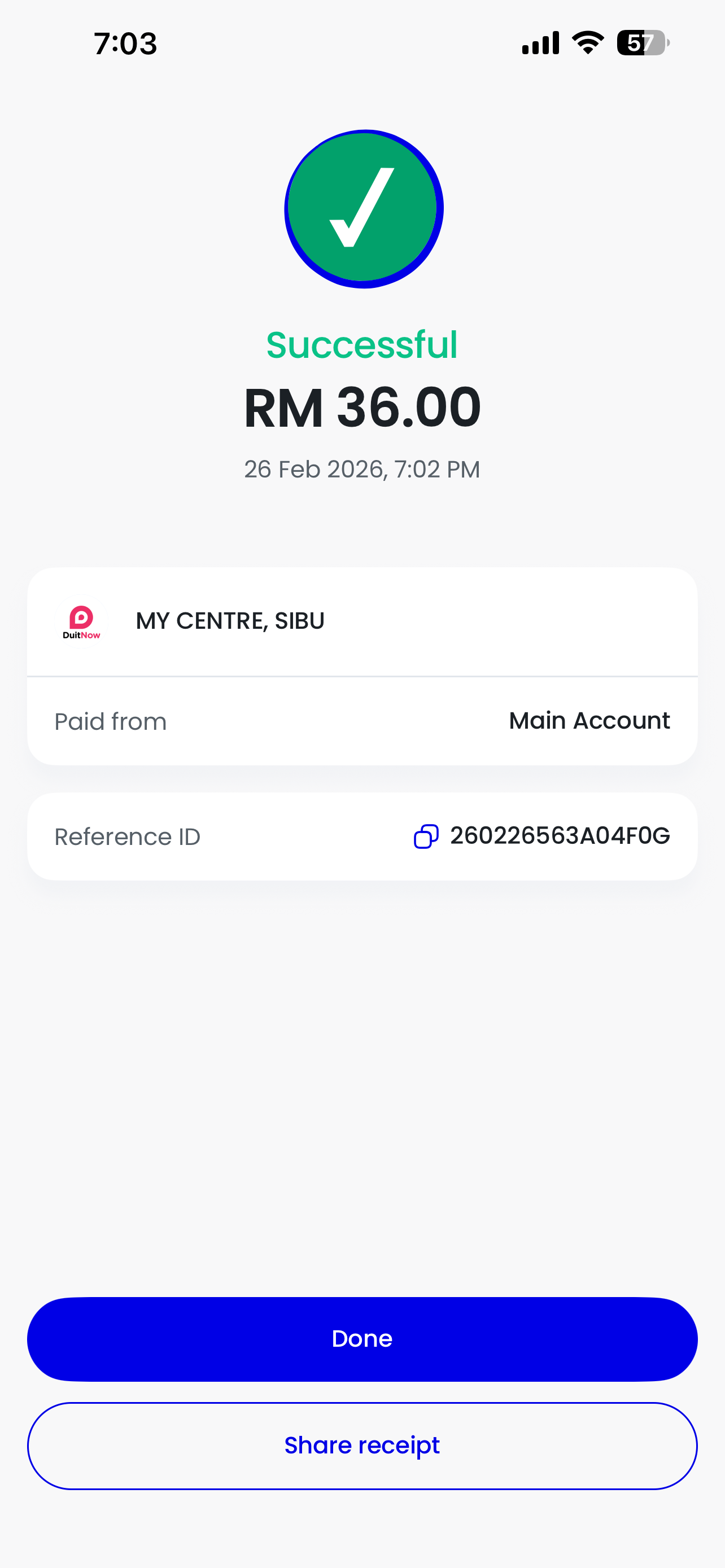The width and height of the screenshot is (725, 1568).
Task: Tap the 7:03 clock in status bar
Action: click(x=125, y=44)
